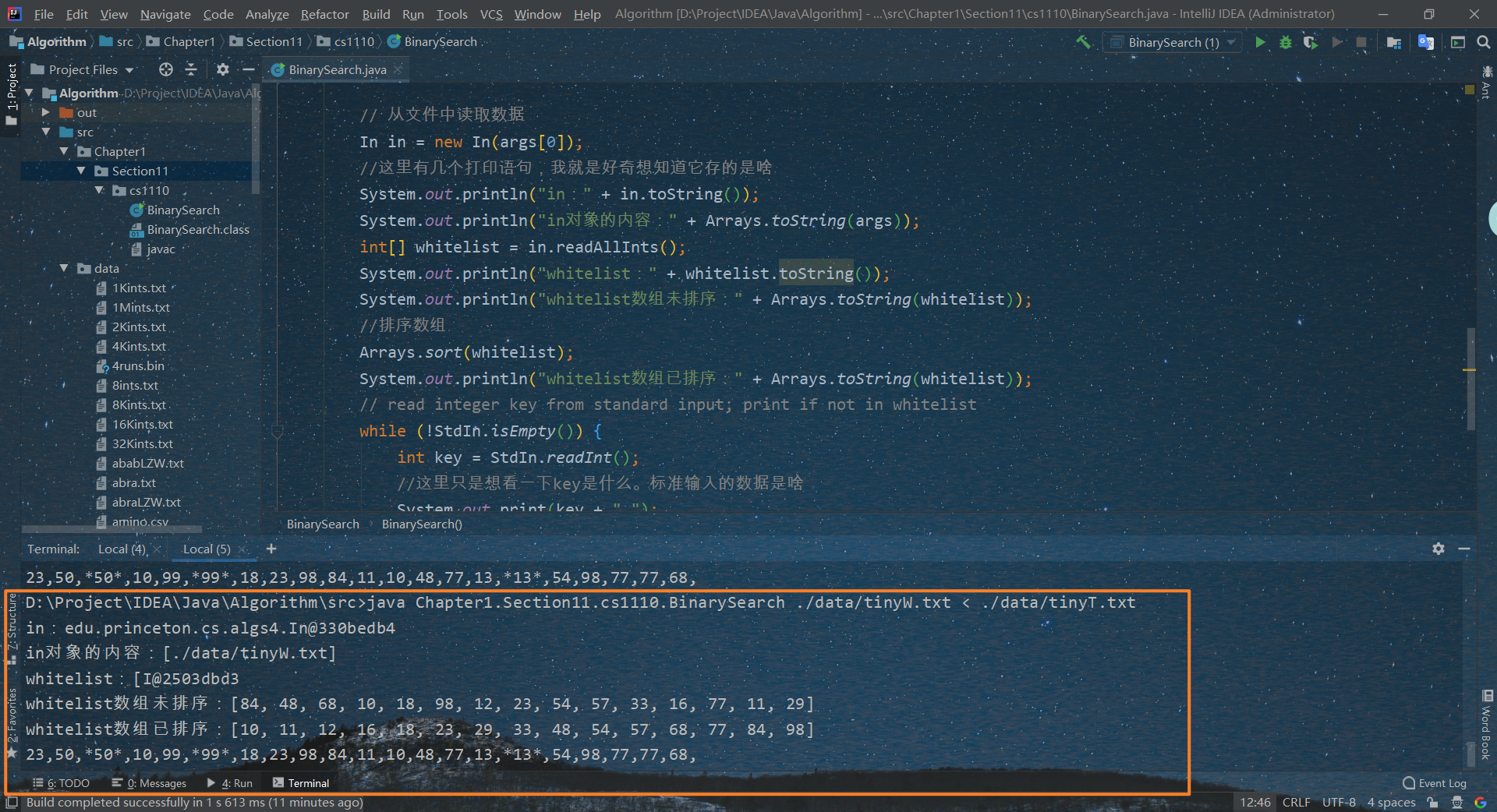Image resolution: width=1497 pixels, height=812 pixels.
Task: Open the Project Structure dialog icon
Action: tap(1394, 42)
